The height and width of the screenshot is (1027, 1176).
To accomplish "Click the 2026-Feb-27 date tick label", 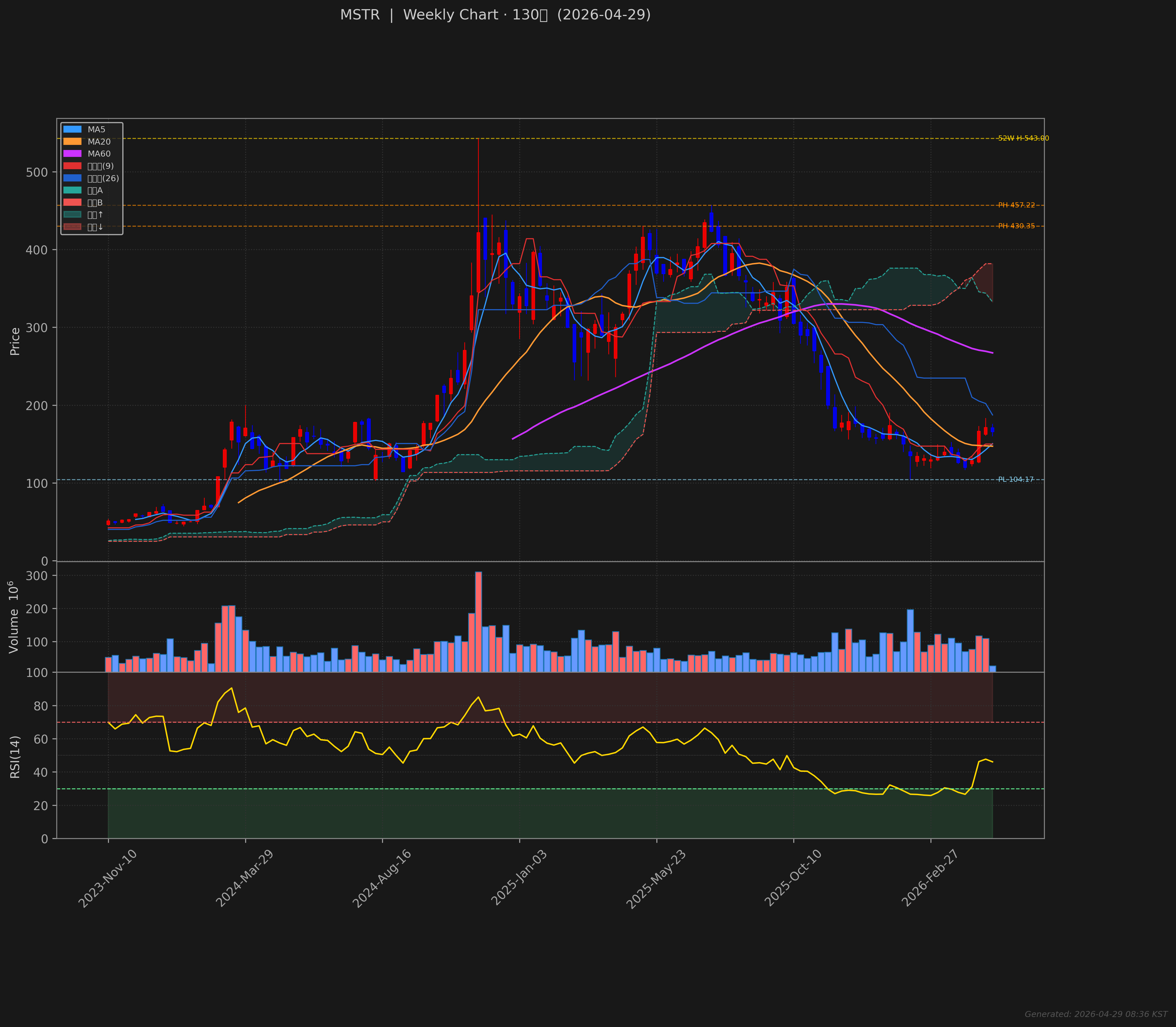I will coord(930,879).
